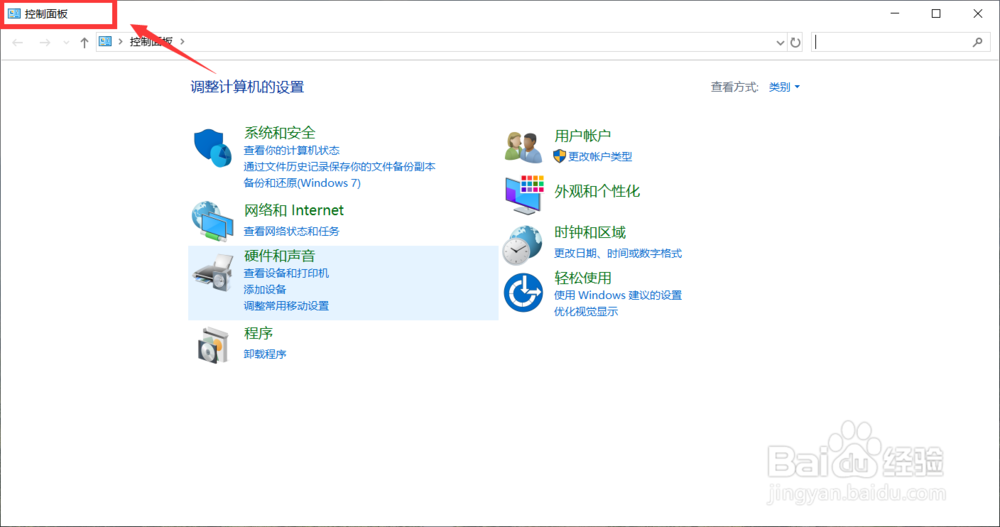The width and height of the screenshot is (1000, 527).
Task: Click 优化视觉显示 link
Action: 586,312
